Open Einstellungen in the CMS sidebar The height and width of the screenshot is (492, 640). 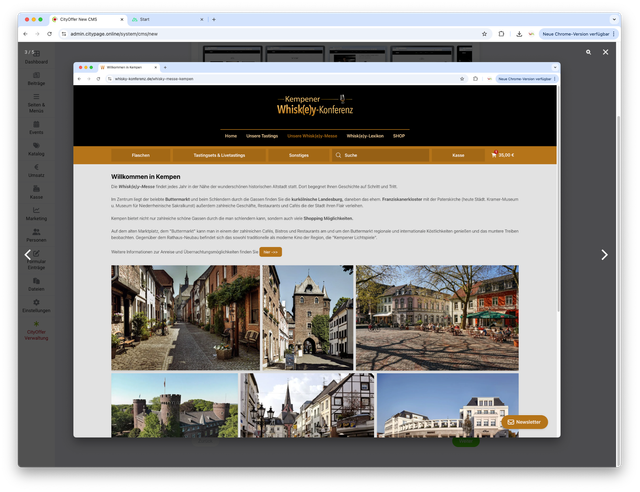36,307
